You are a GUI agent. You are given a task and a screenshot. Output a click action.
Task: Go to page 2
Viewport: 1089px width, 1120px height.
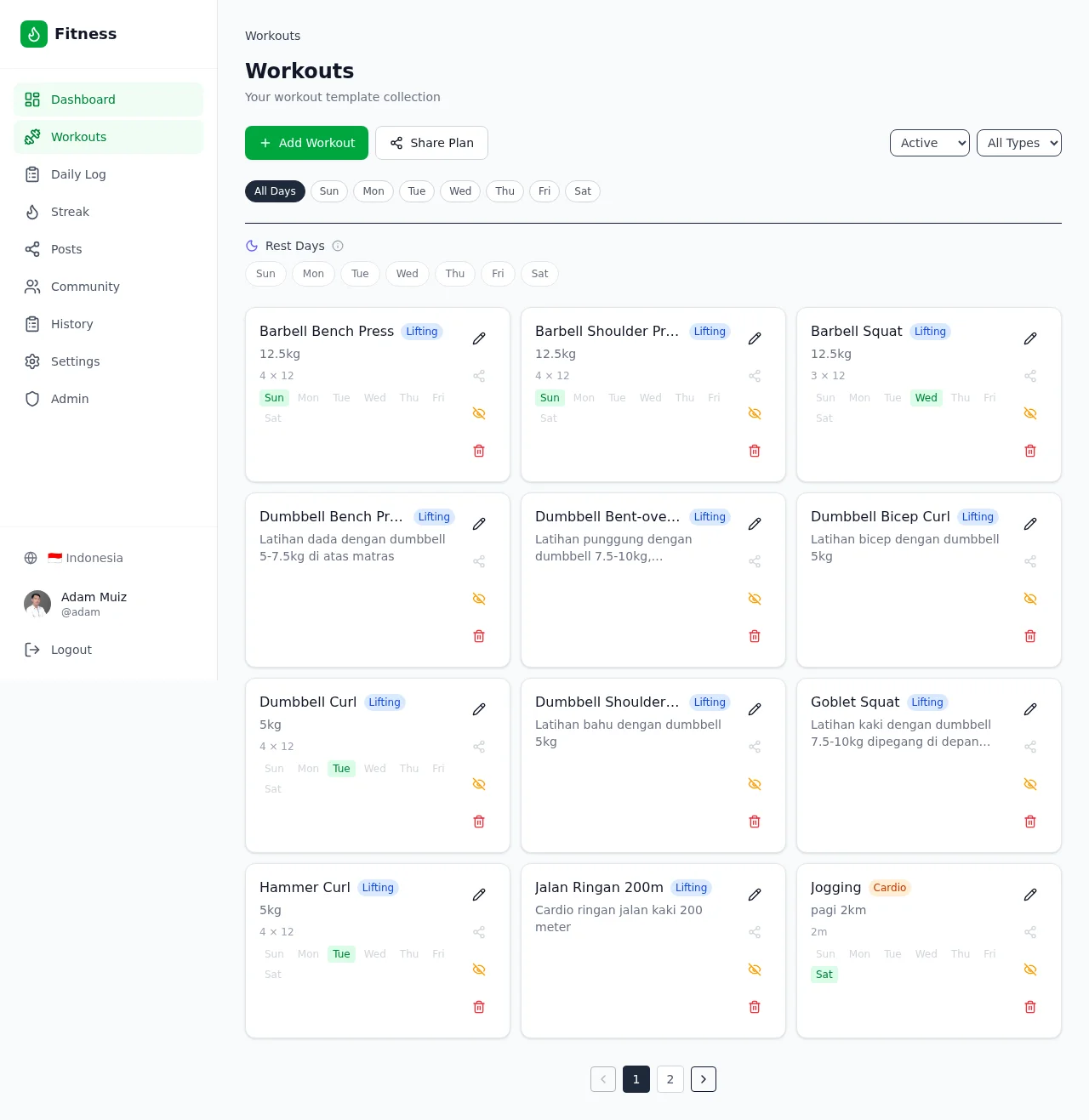[670, 1079]
